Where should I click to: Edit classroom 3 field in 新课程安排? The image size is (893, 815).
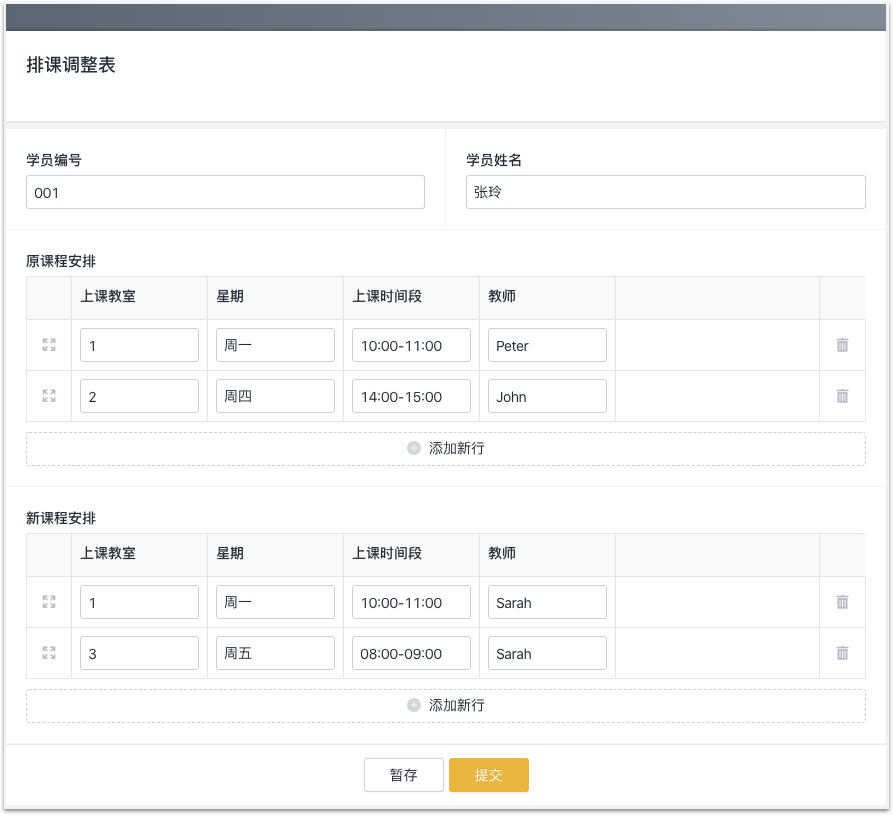[140, 653]
